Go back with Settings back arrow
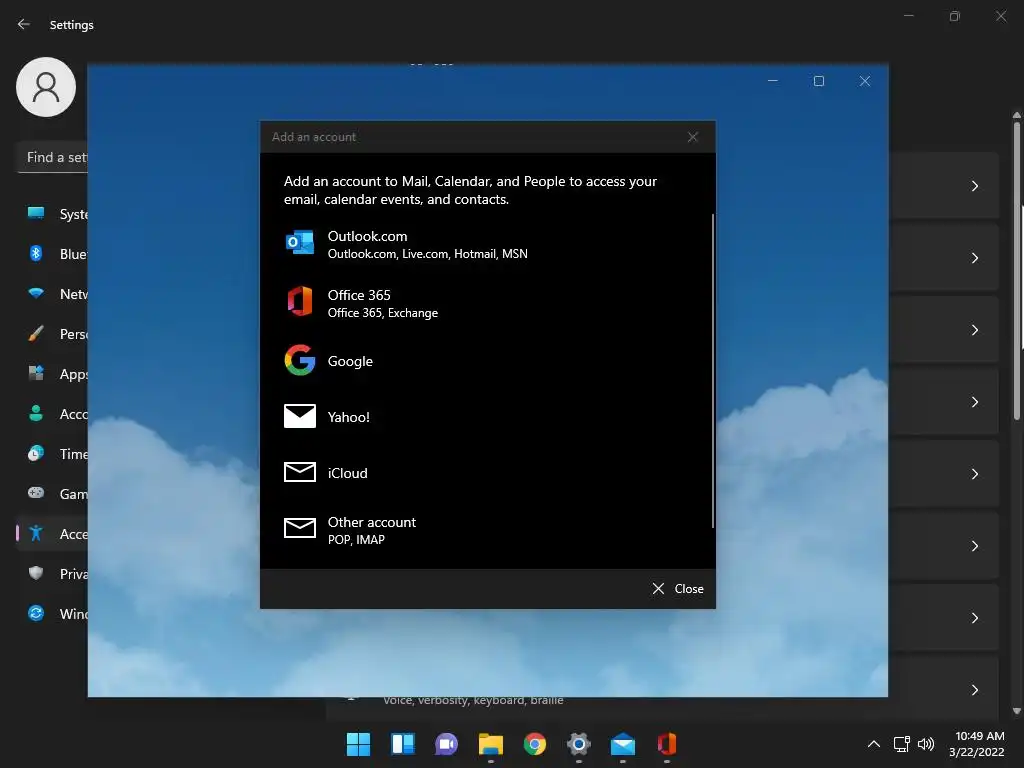This screenshot has width=1024, height=768. tap(24, 24)
